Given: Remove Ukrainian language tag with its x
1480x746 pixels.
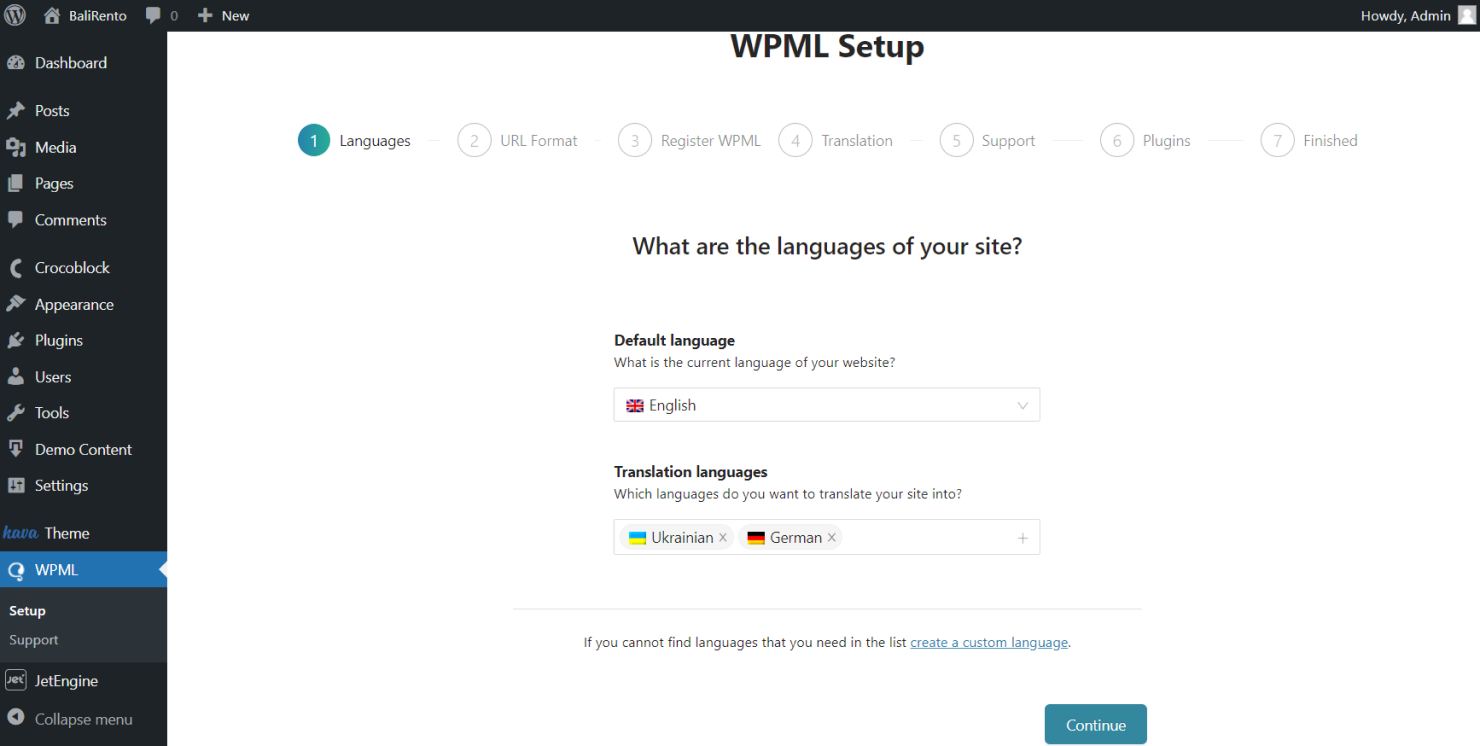Looking at the screenshot, I should point(722,538).
